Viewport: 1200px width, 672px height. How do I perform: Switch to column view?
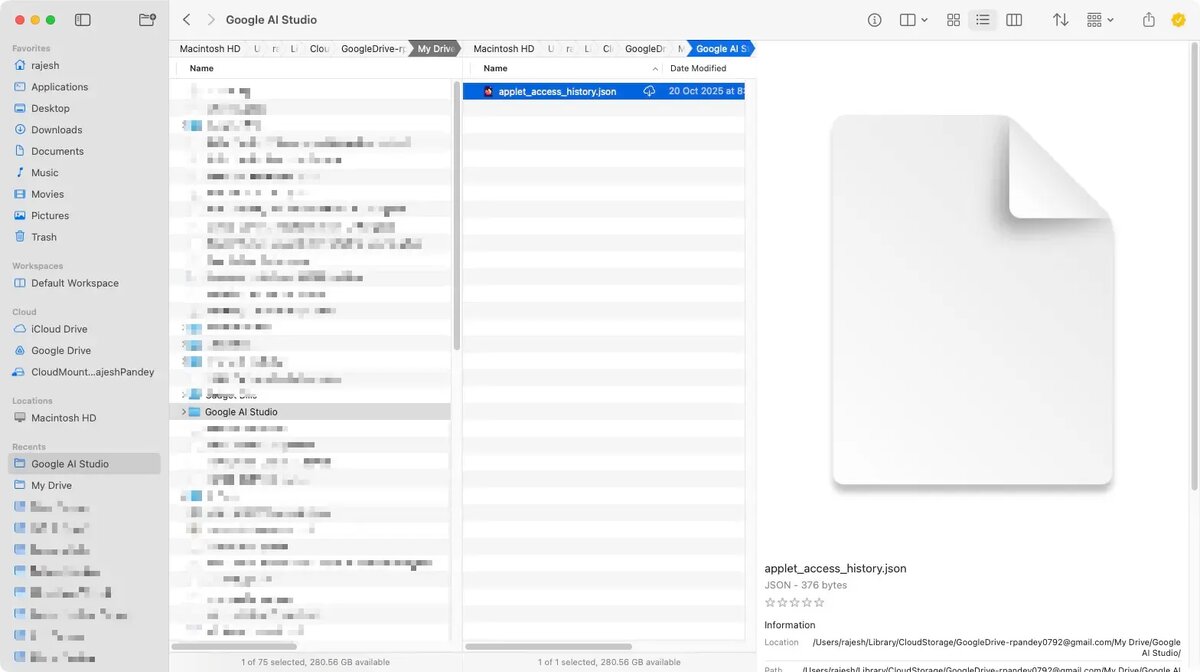point(1013,20)
